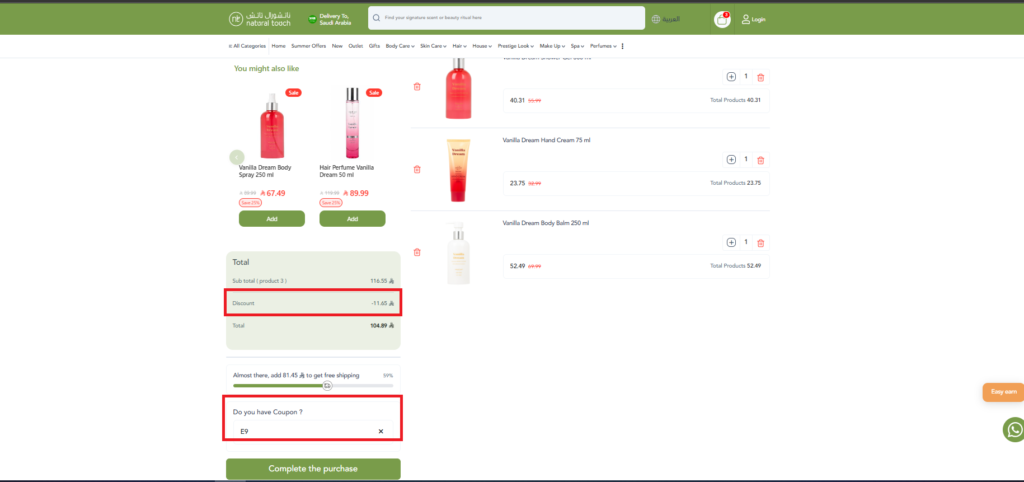This screenshot has width=1024, height=482.
Task: Open the shopping cart icon in header
Action: [x=722, y=20]
